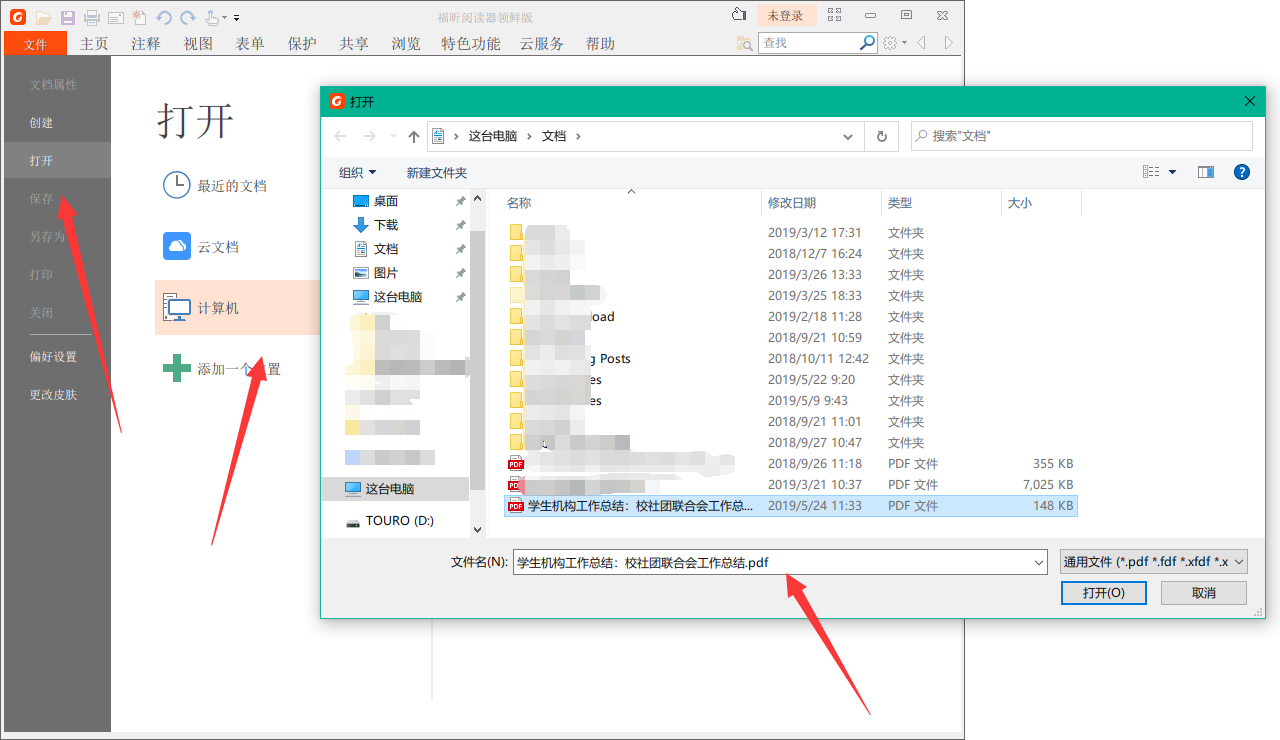The height and width of the screenshot is (740, 1280).
Task: Click the 取消 button
Action: (1204, 593)
